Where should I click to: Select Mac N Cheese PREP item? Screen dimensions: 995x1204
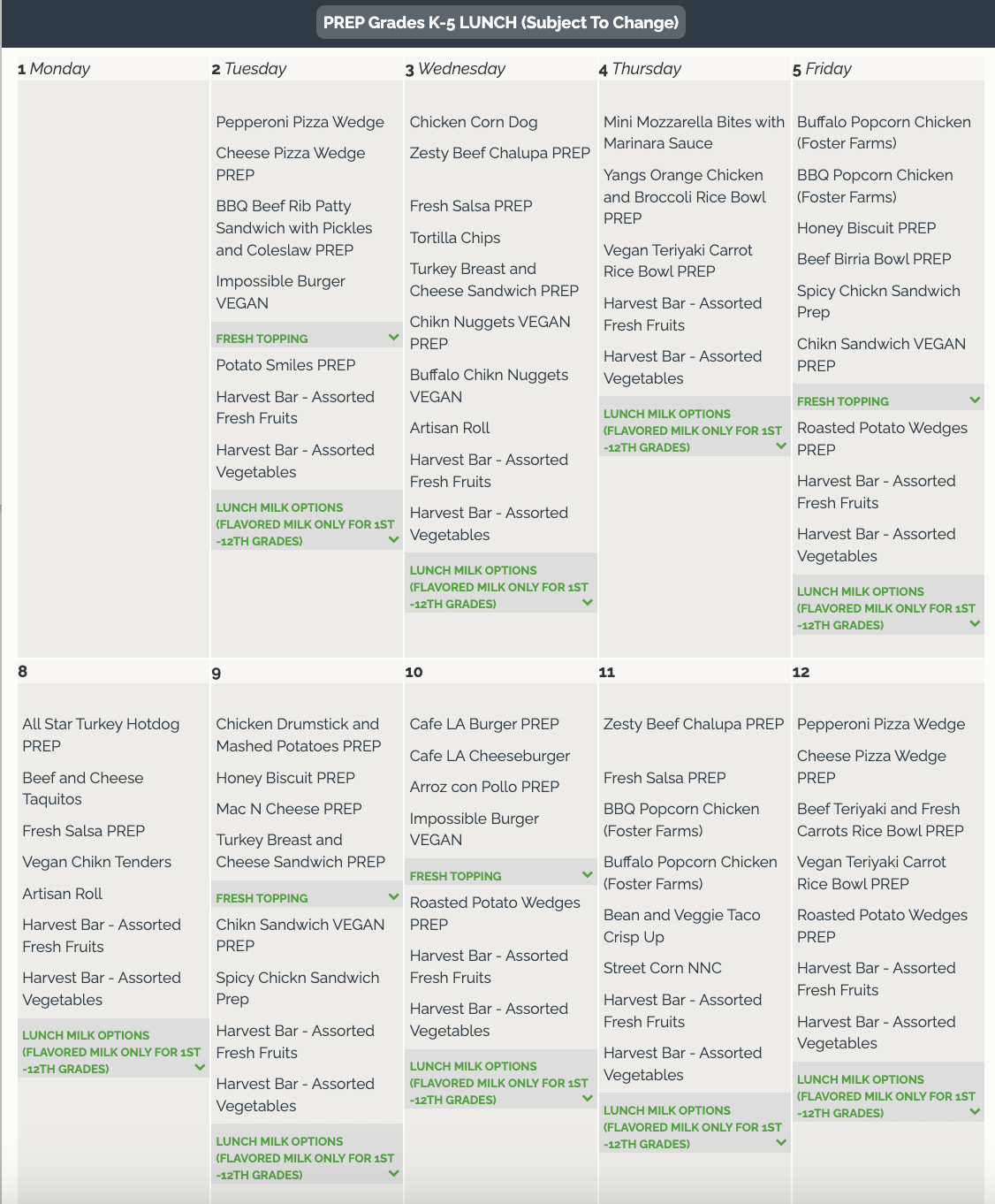point(289,809)
